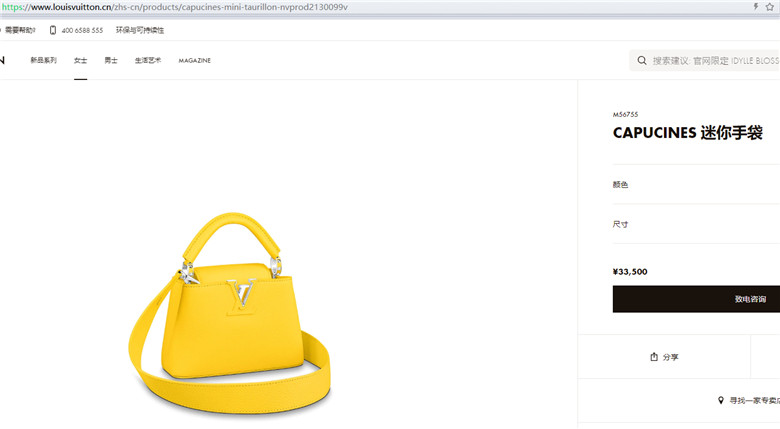Screen dimensions: 780x429
Task: Click the magnifier icon in the search box
Action: tap(642, 60)
